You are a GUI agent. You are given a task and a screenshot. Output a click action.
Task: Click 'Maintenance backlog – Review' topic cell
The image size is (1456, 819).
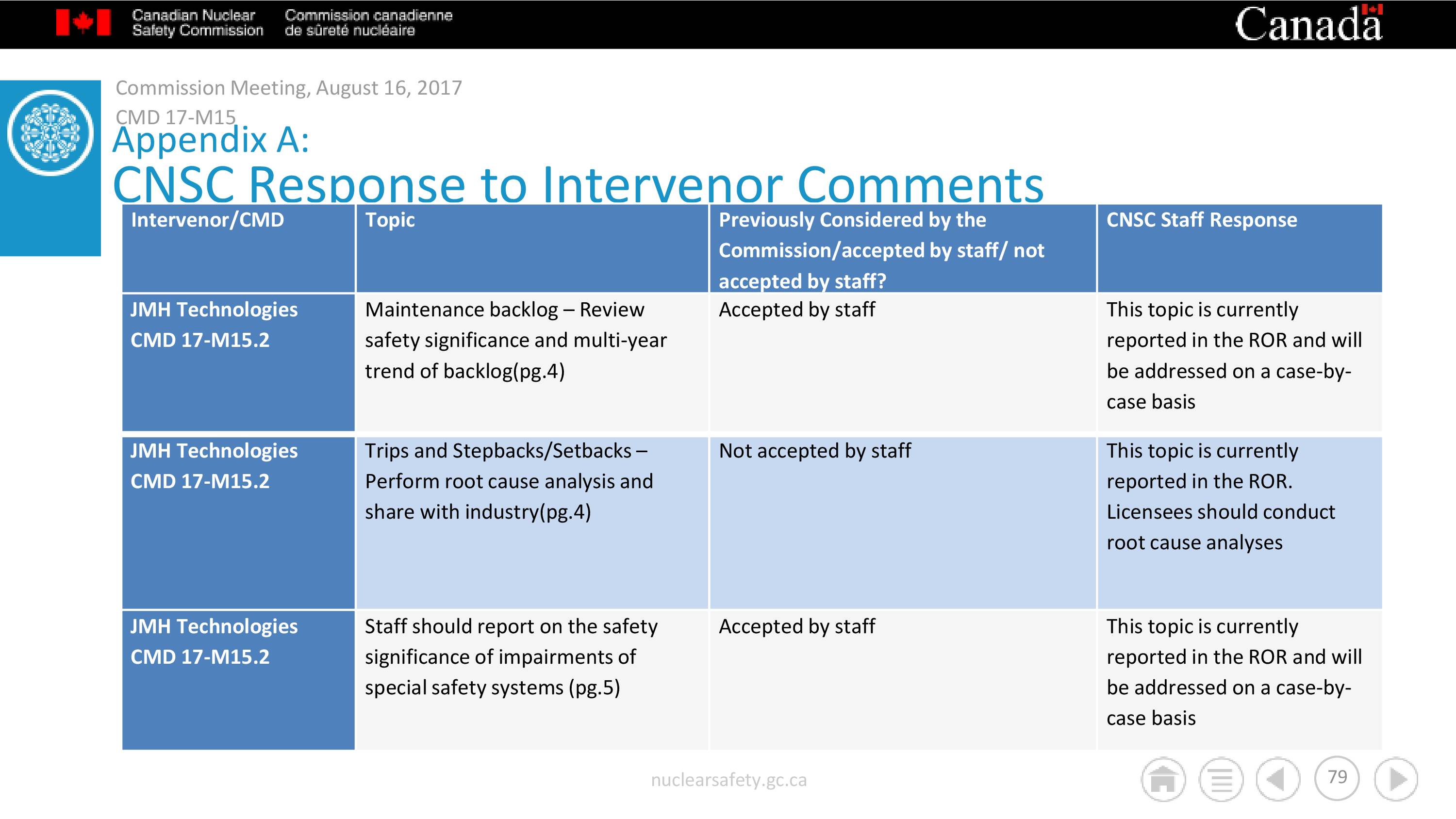click(532, 362)
